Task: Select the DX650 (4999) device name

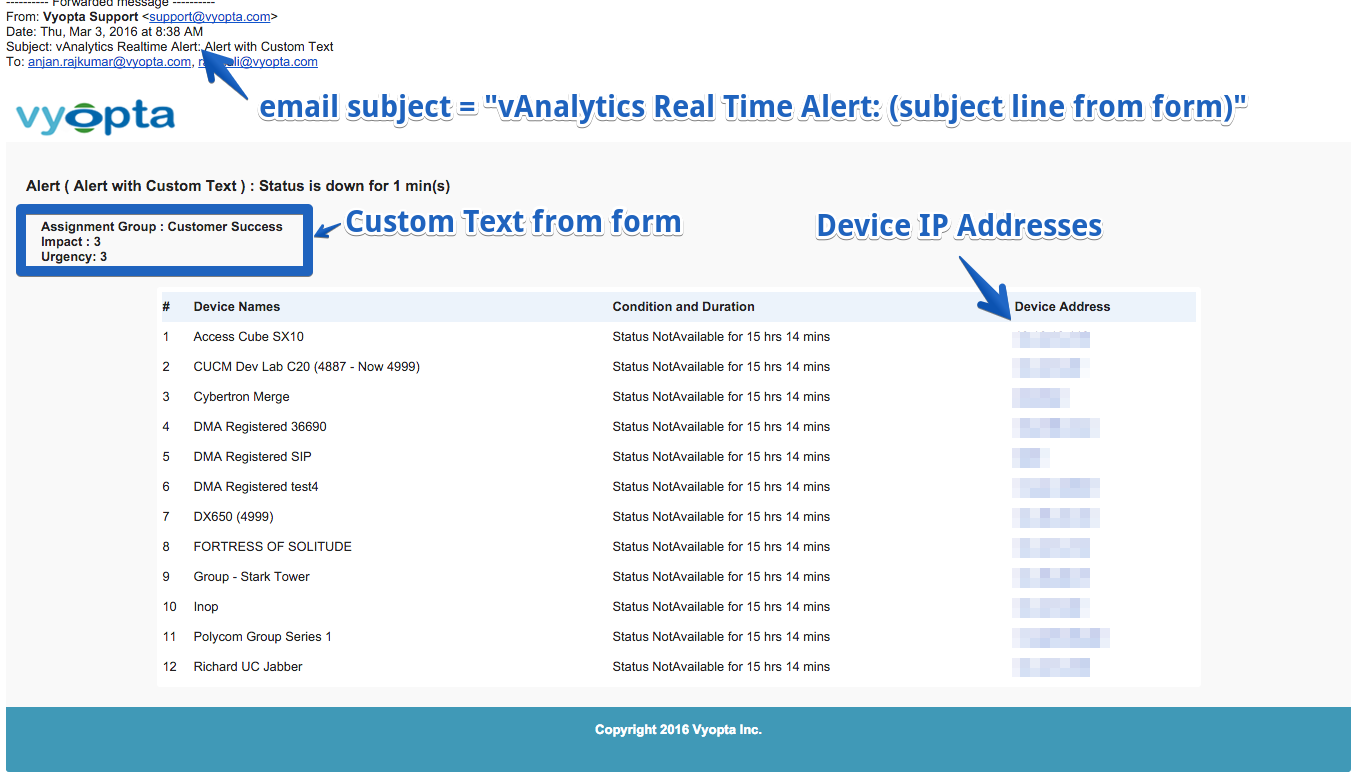Action: (234, 517)
